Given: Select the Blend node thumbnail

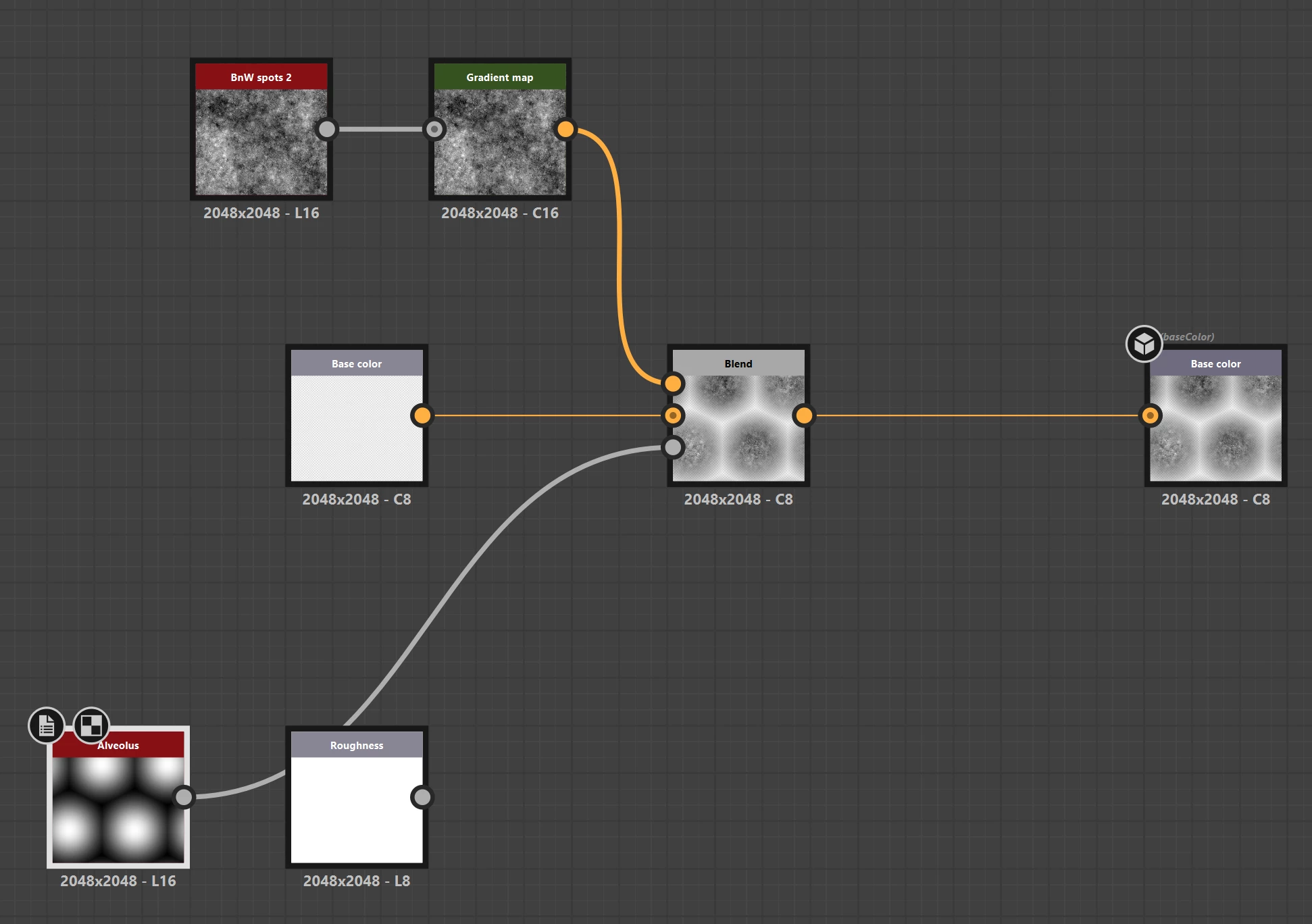Looking at the screenshot, I should 738,428.
